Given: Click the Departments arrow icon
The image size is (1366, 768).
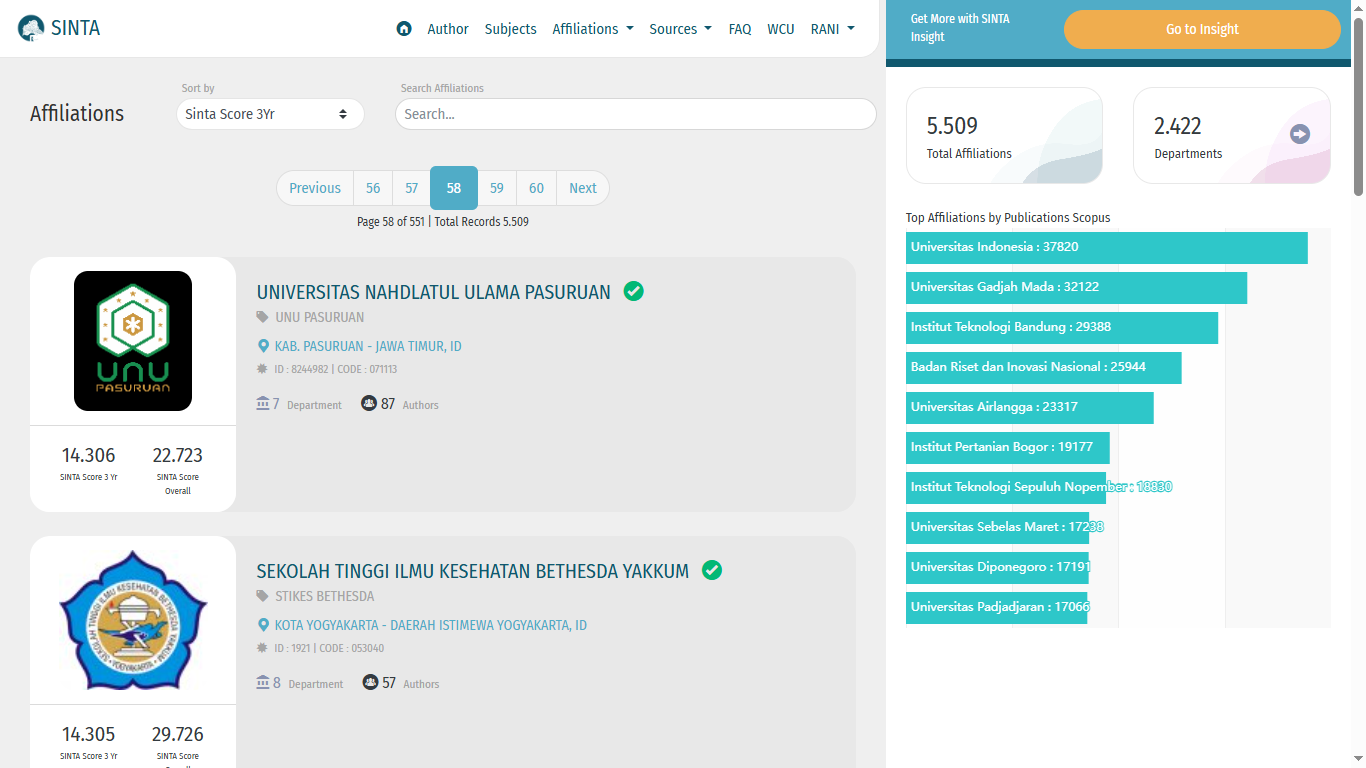Looking at the screenshot, I should click(1300, 134).
